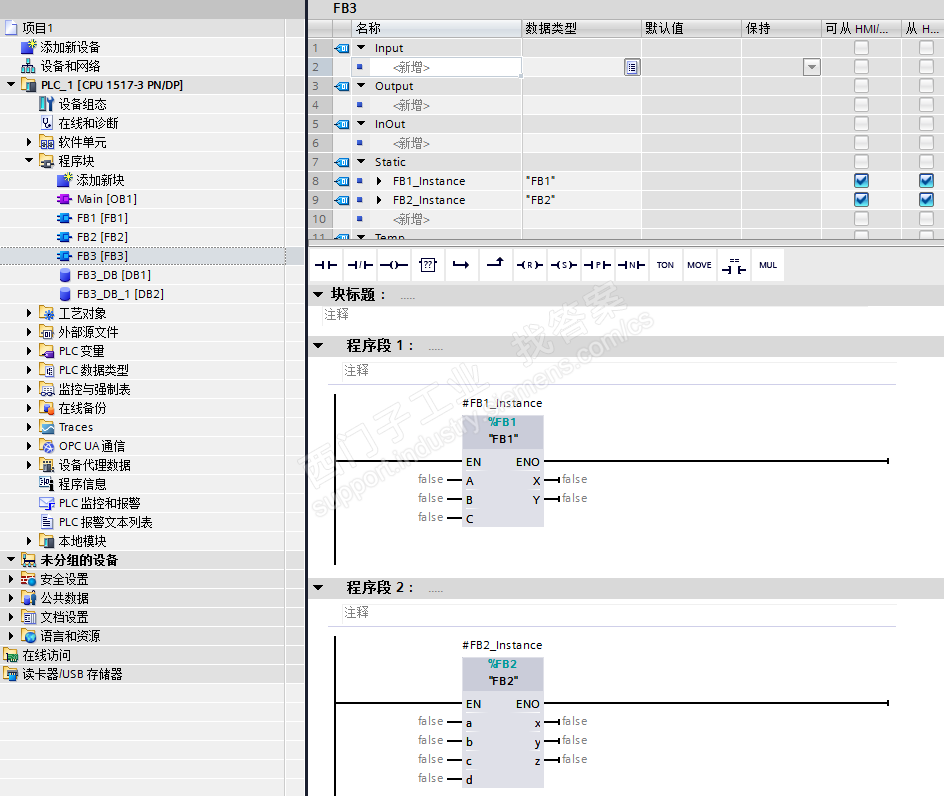The height and width of the screenshot is (796, 944).
Task: Open Main [OB1] organization block
Action: (107, 199)
